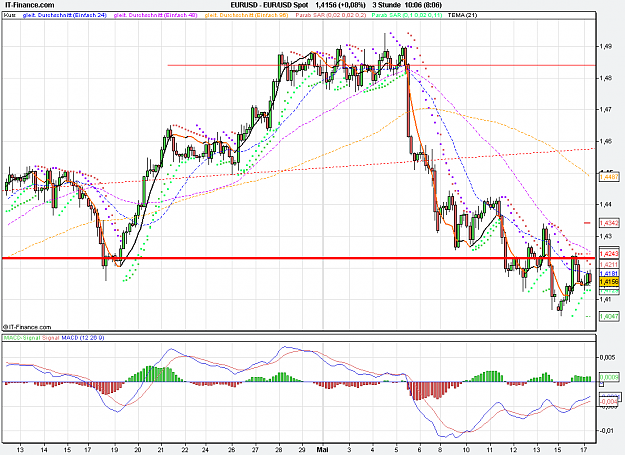This screenshot has width=625, height=455.
Task: Click the green 1,4047 price tag
Action: (x=609, y=316)
